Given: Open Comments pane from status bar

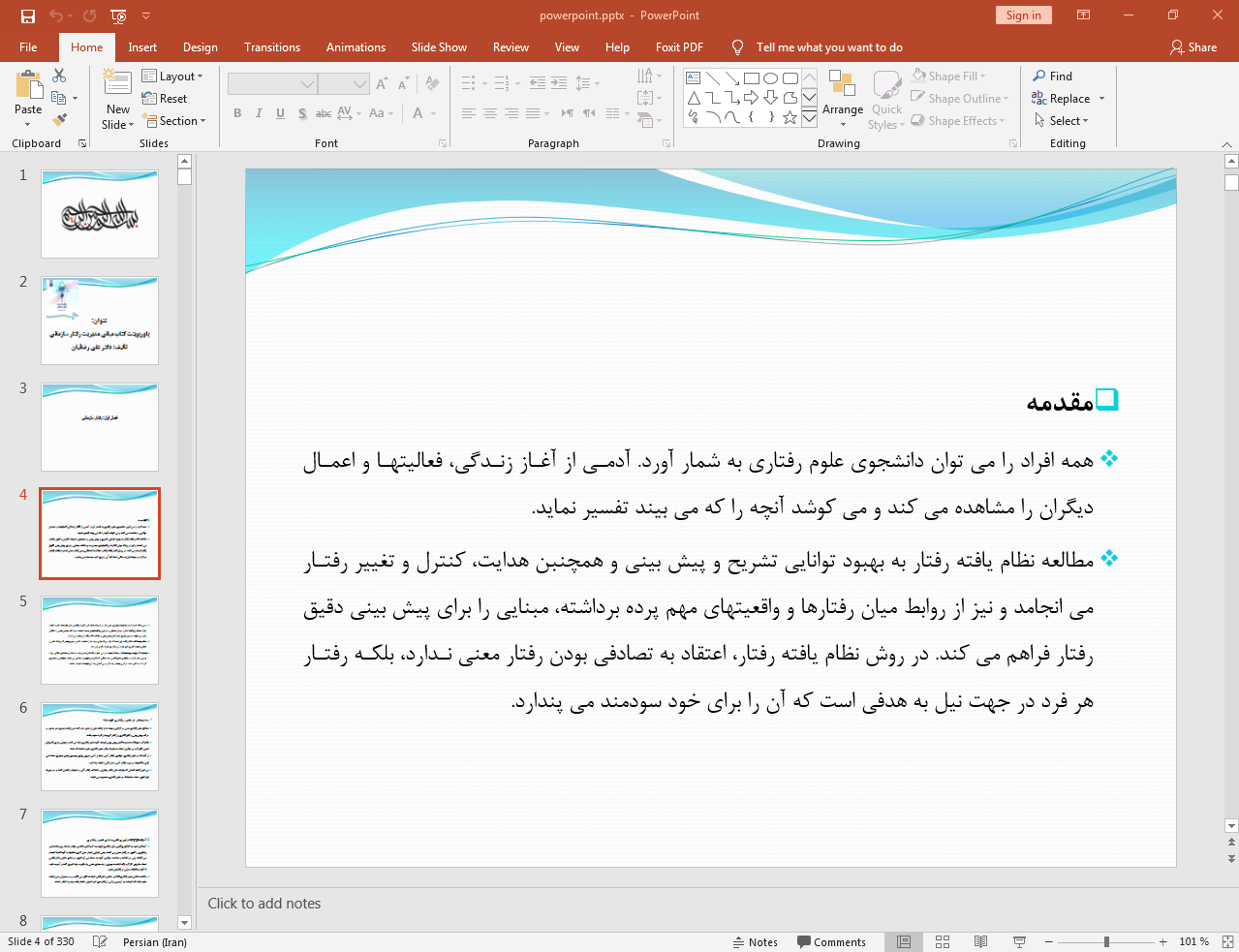Looking at the screenshot, I should [x=831, y=941].
